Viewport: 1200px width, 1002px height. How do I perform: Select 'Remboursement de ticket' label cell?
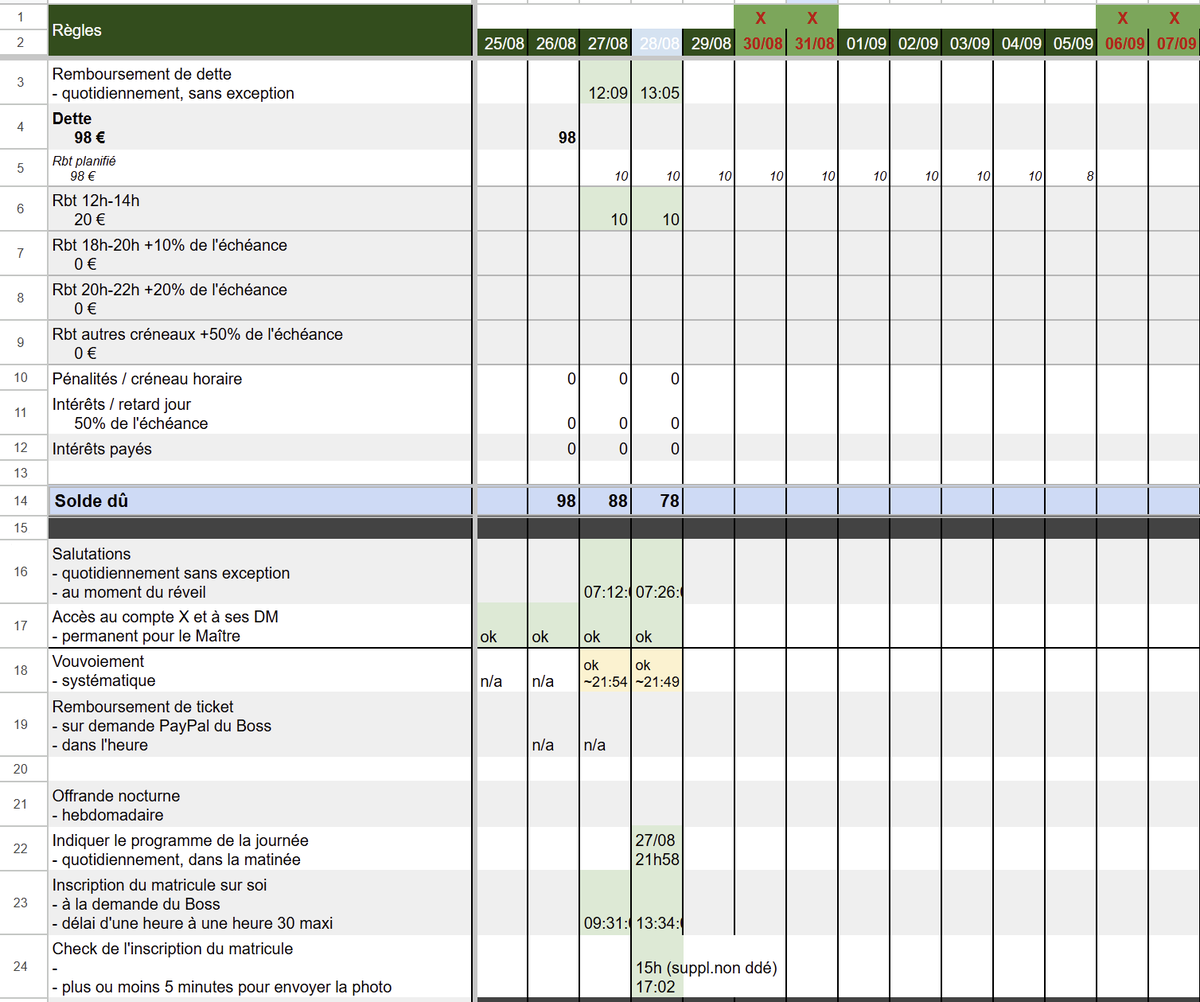click(x=260, y=725)
